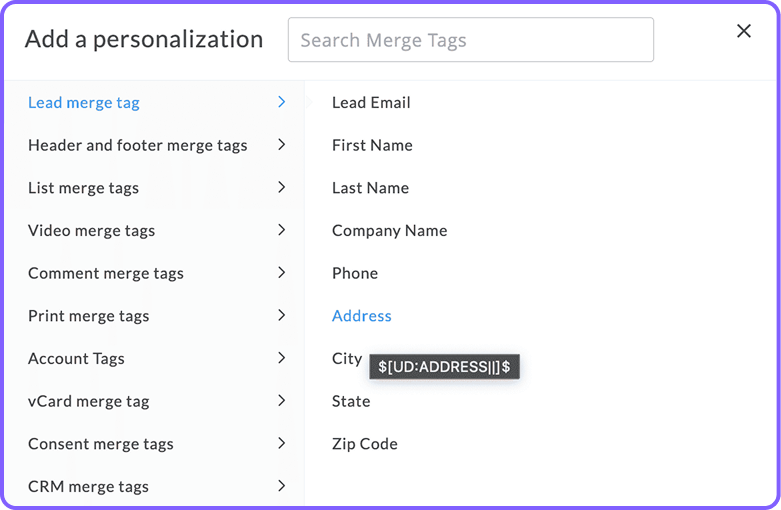Screen dimensions: 781x510
Task: Insert the First Name merge tag
Action: point(372,145)
